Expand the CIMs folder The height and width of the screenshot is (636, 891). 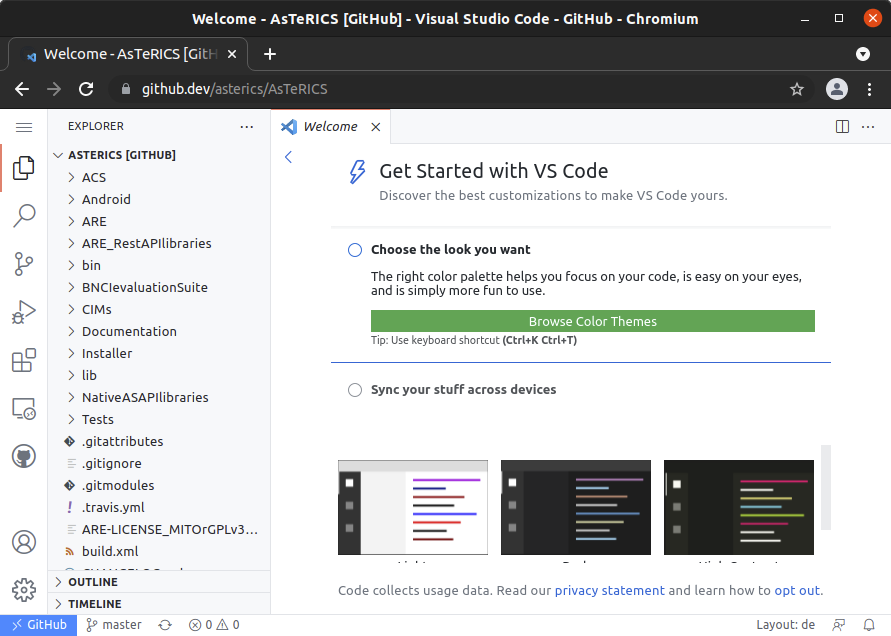click(159, 310)
